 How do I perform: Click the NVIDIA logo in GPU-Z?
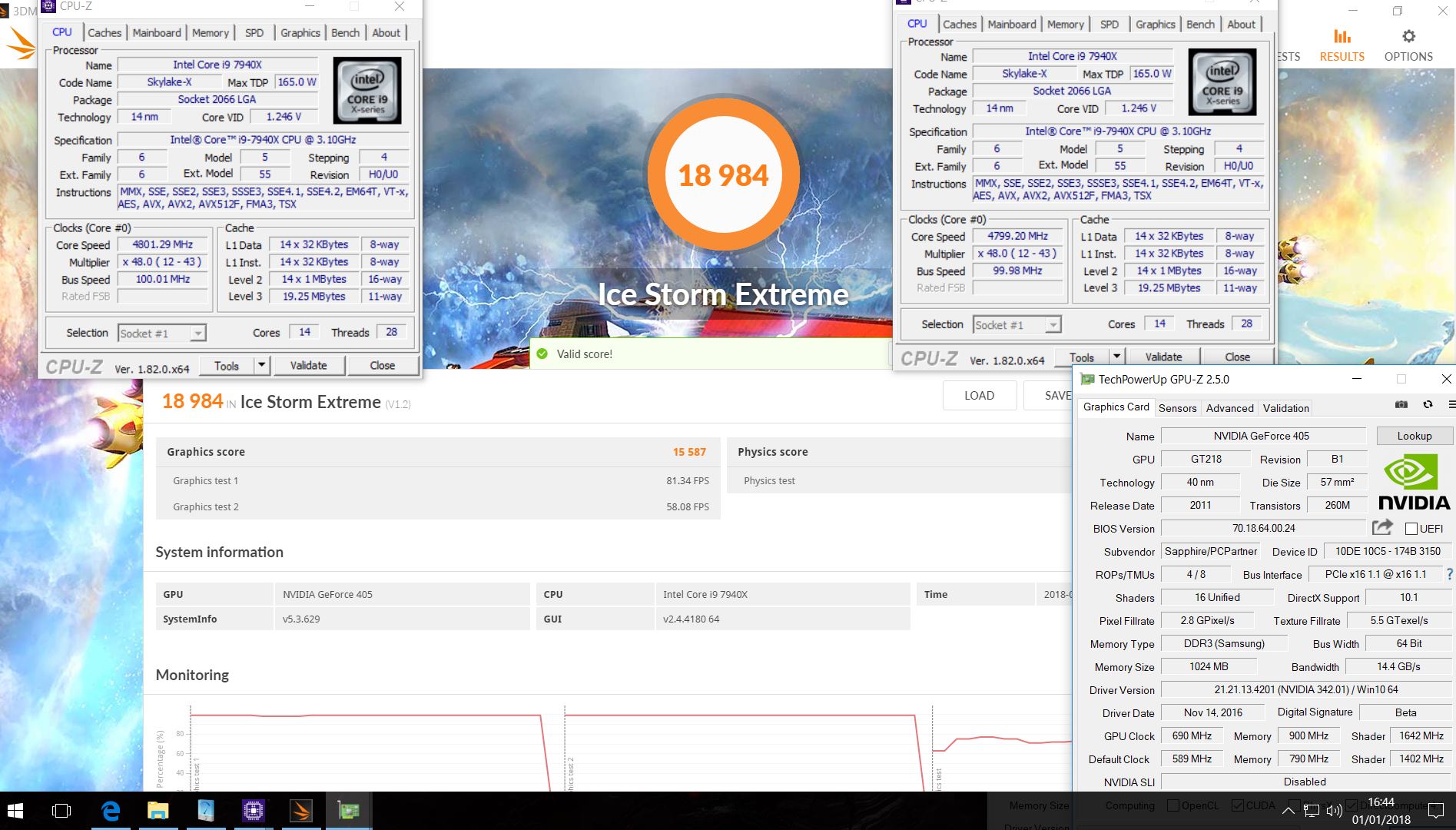tap(1414, 482)
